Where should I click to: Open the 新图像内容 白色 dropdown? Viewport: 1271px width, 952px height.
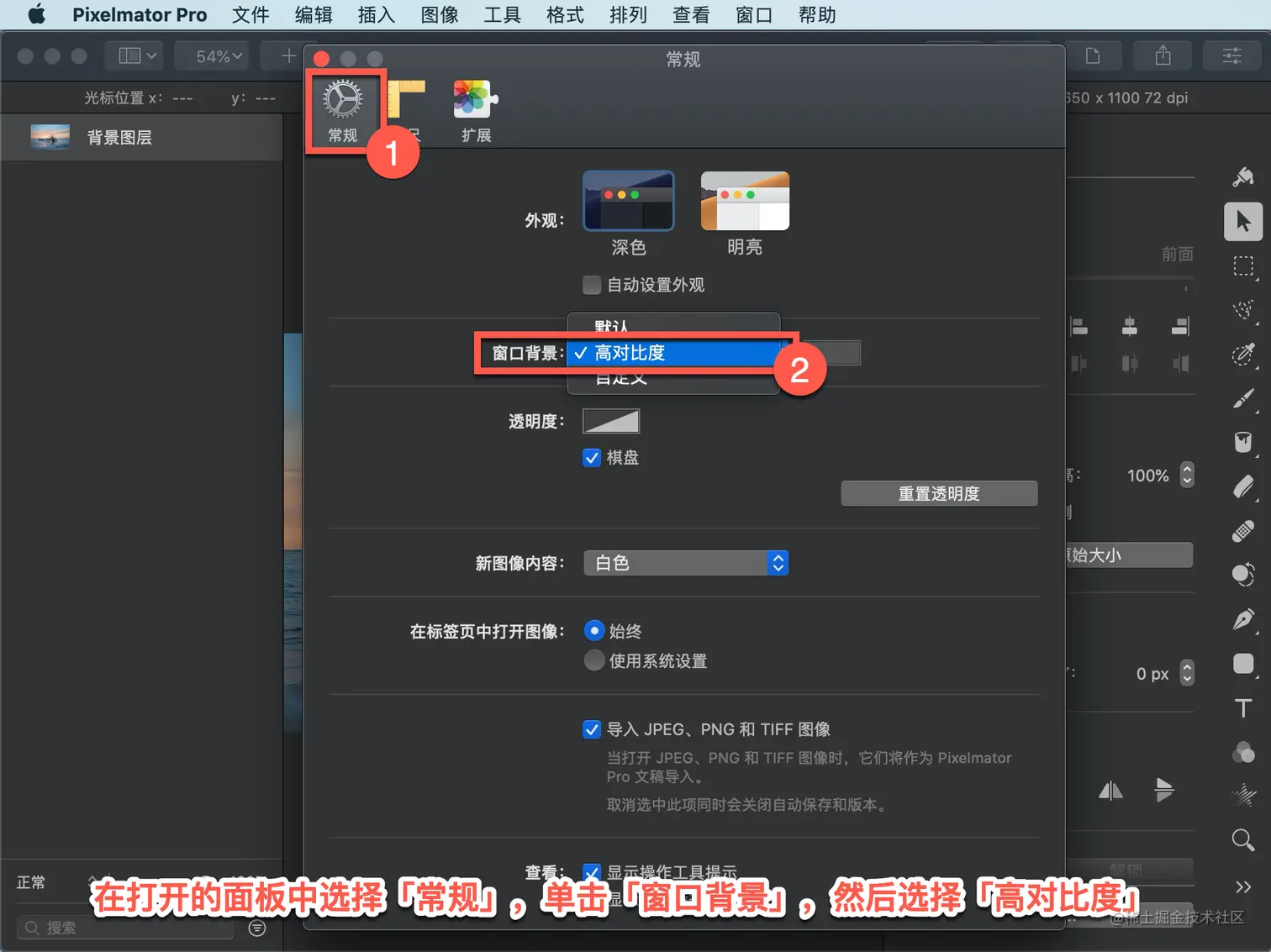[686, 563]
